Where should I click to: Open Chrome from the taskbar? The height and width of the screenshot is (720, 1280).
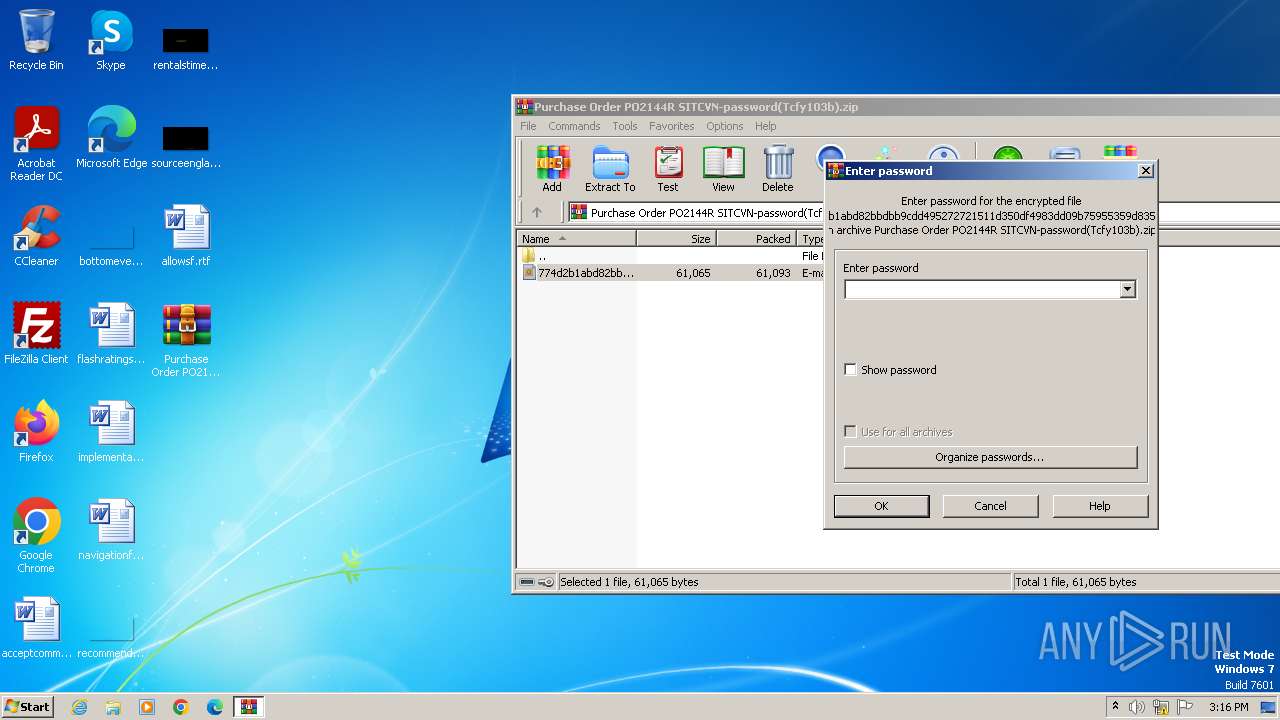click(x=181, y=707)
